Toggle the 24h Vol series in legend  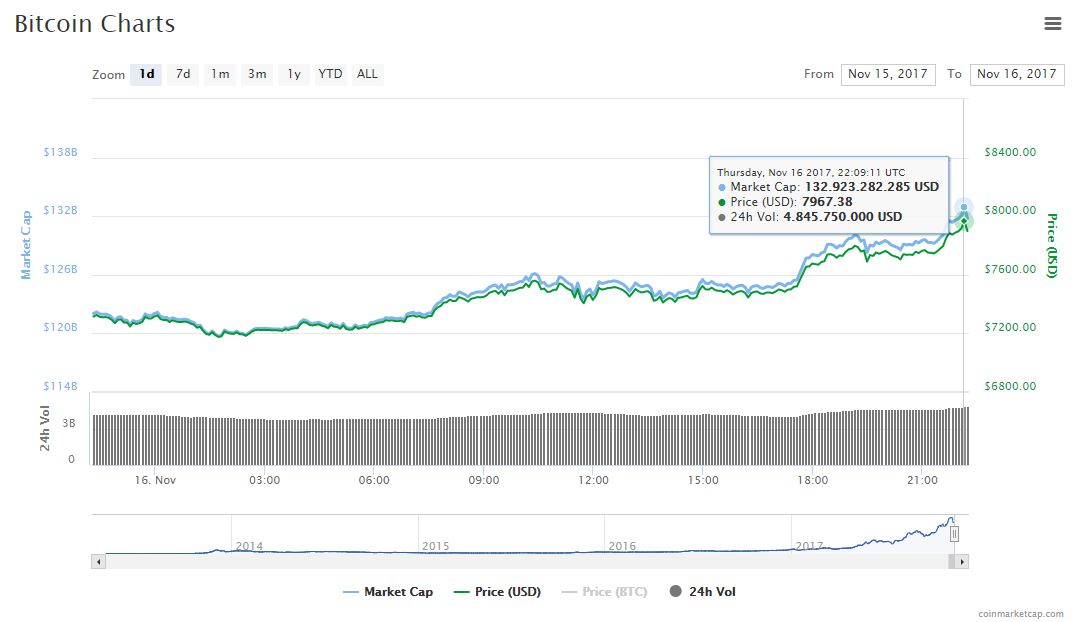(702, 591)
